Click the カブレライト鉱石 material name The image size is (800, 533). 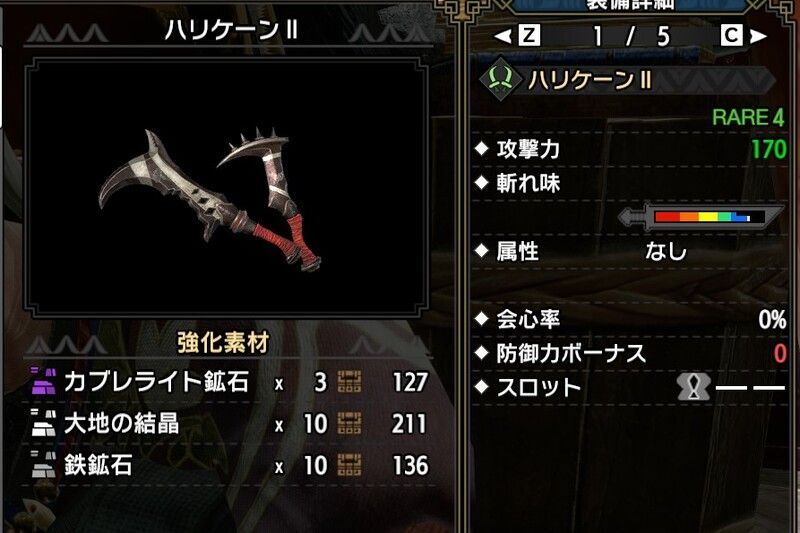coord(157,382)
